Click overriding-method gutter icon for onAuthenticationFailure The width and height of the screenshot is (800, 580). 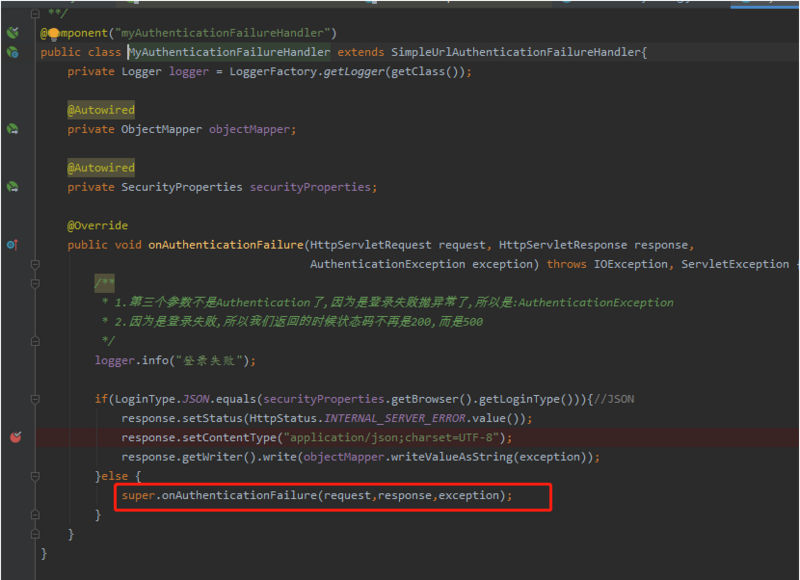[10, 244]
